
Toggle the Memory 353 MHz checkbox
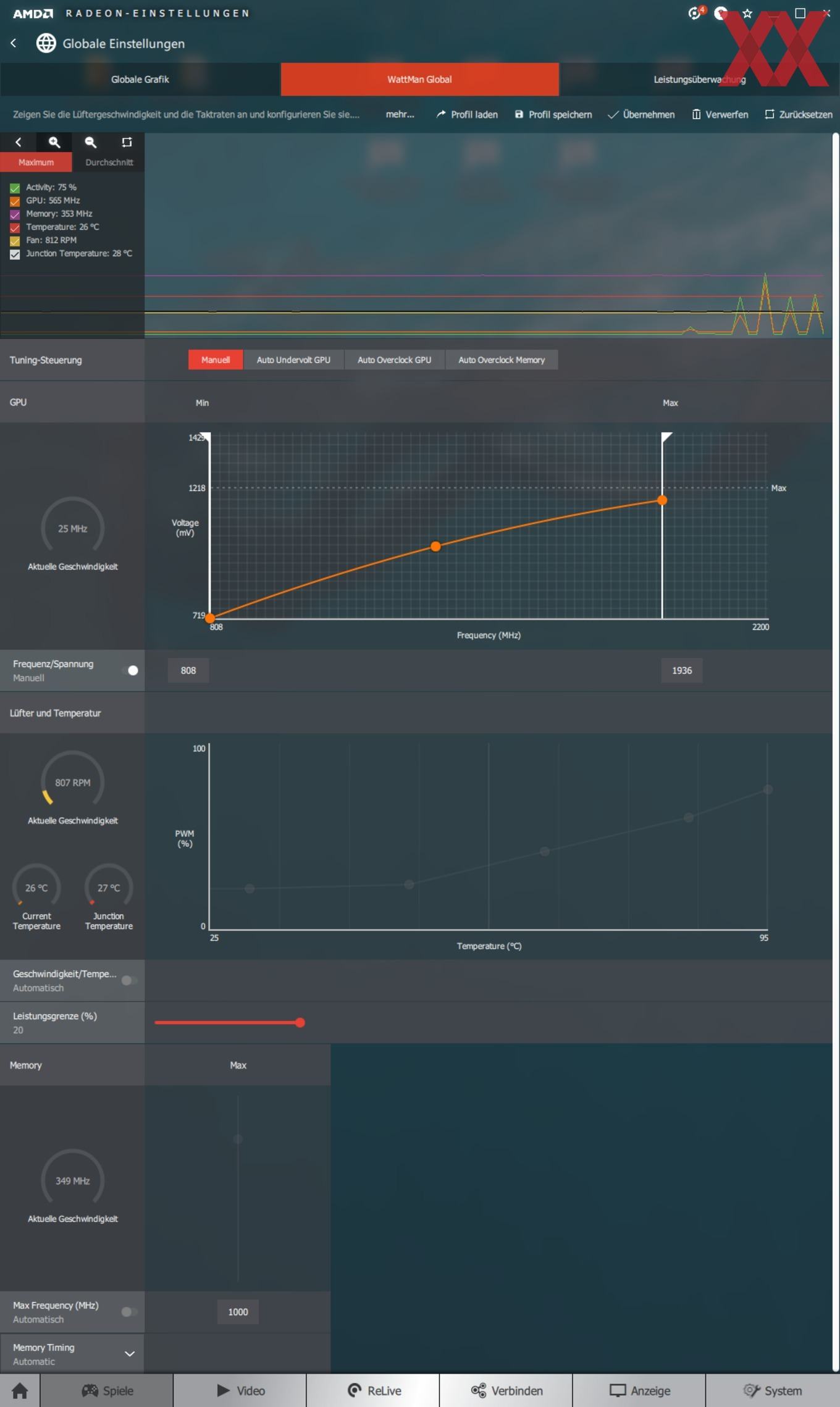(x=15, y=214)
